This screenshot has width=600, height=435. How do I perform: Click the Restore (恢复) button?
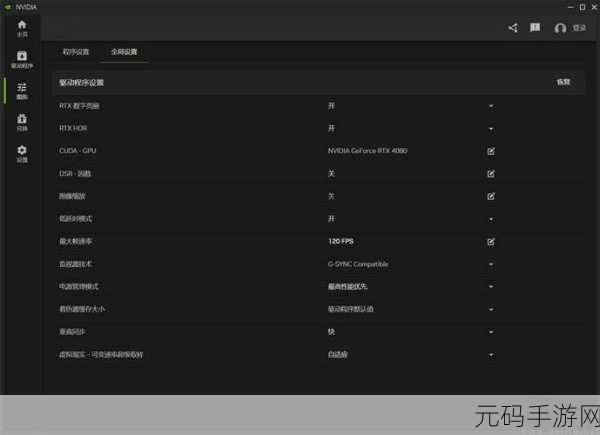point(563,82)
